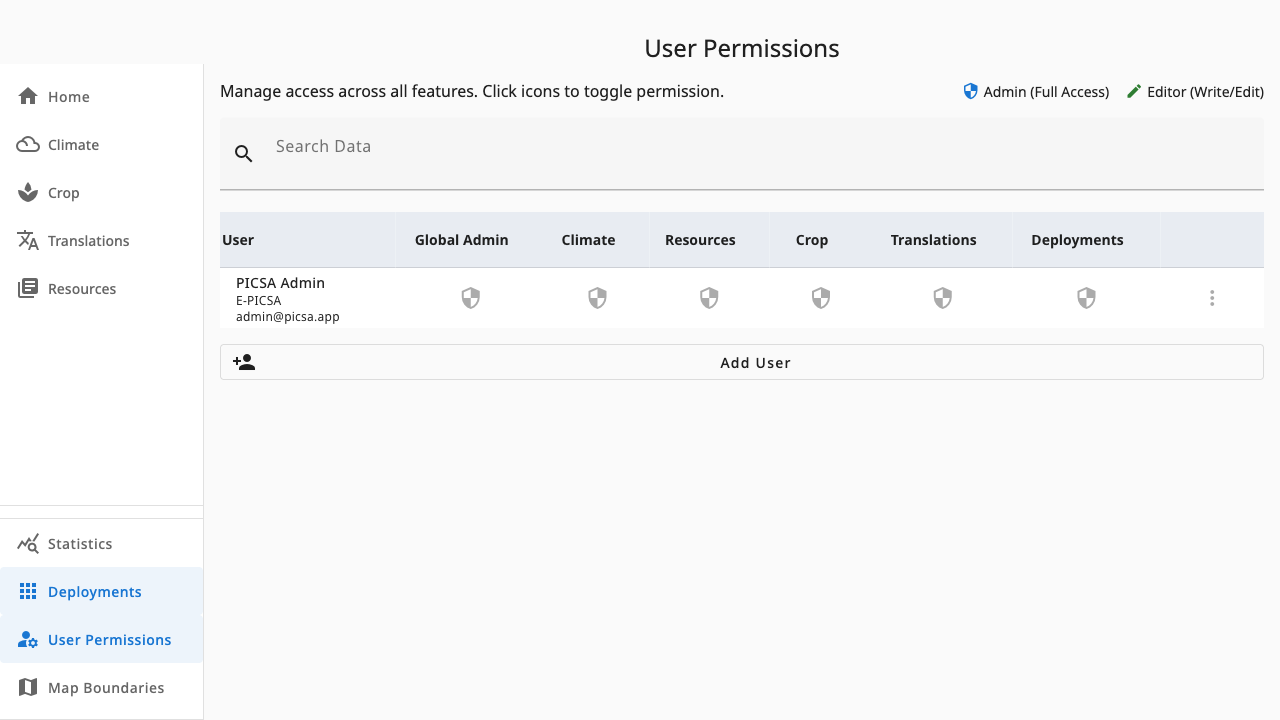Navigate to Translations label
Image resolution: width=1280 pixels, height=720 pixels.
89,241
